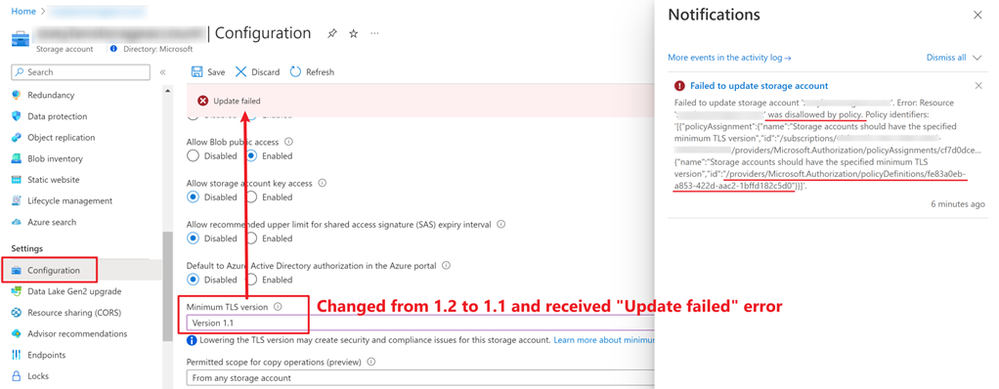Mark page as favorite with star icon

coord(354,33)
